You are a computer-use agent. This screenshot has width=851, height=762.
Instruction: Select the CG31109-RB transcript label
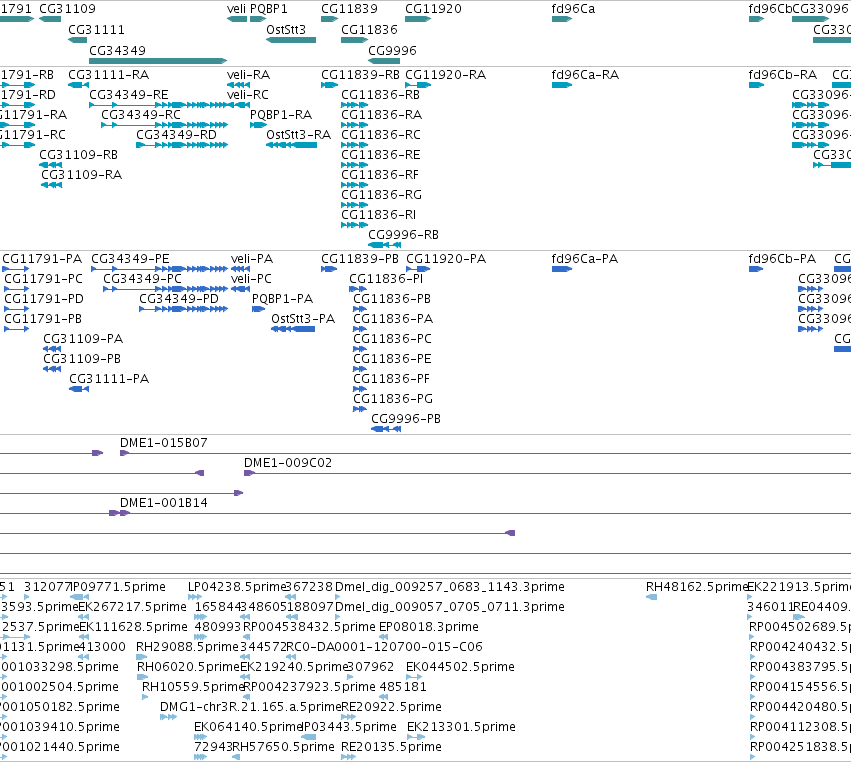tap(78, 155)
